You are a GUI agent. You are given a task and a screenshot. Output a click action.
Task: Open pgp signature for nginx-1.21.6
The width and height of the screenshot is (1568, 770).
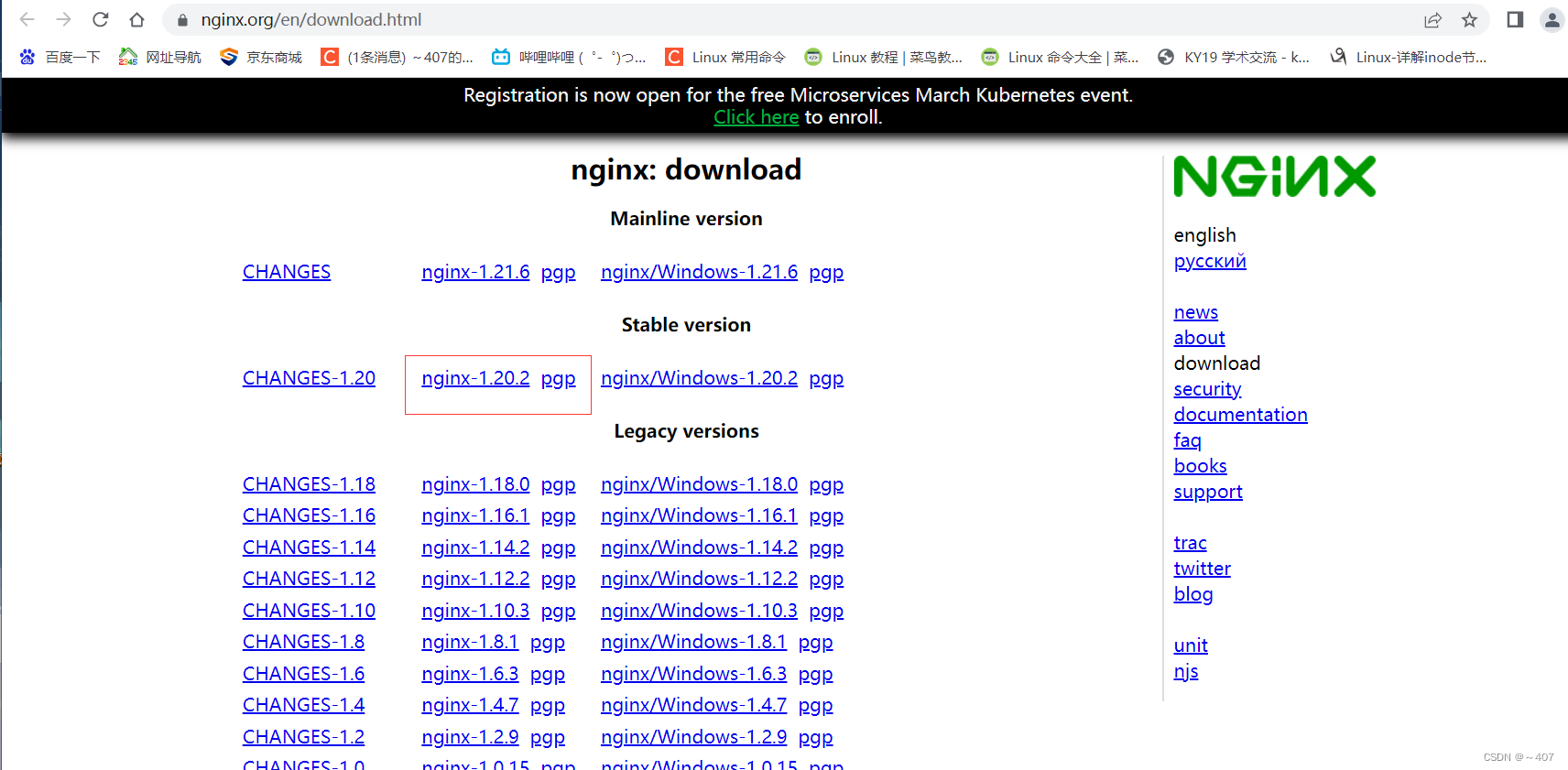coord(558,273)
